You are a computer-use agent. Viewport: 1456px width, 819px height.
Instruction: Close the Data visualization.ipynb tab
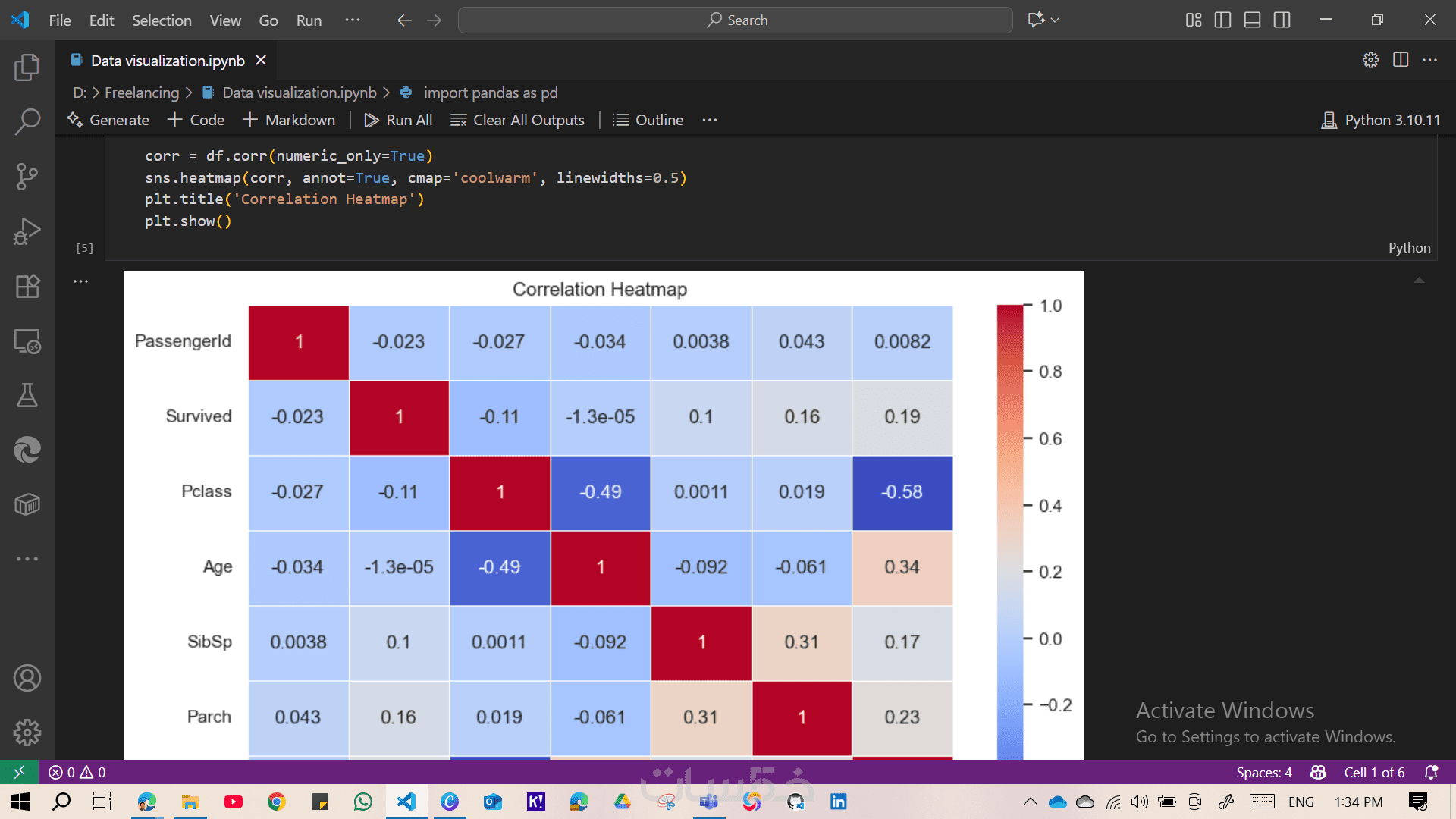(x=261, y=61)
